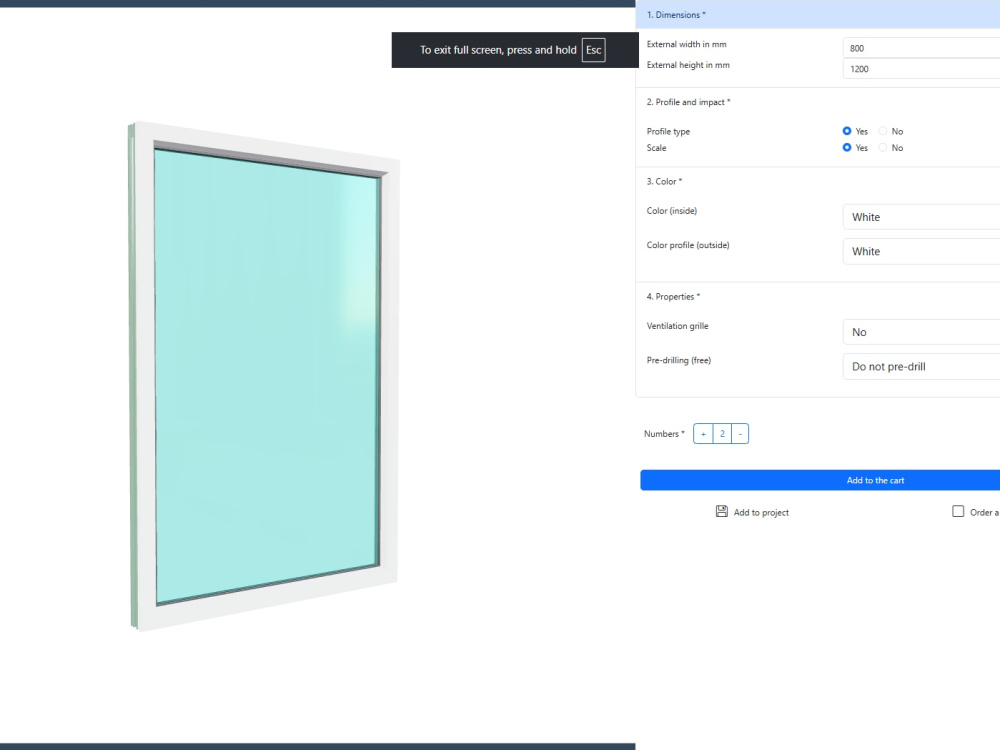This screenshot has width=1000, height=750.
Task: Collapse the 1. Dimensions section header
Action: (818, 14)
